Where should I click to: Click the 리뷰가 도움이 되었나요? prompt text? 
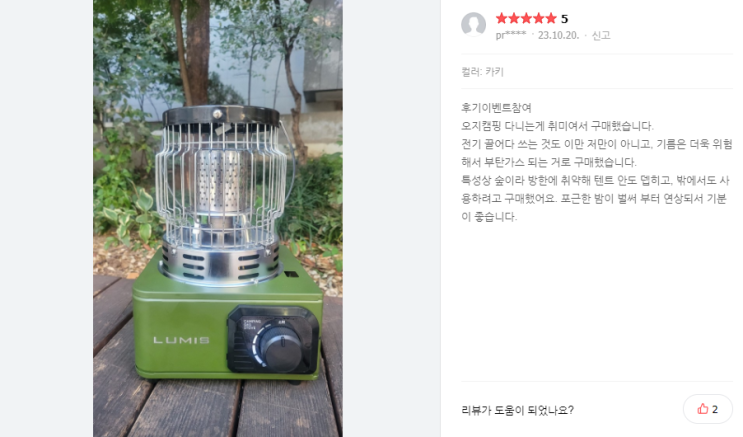pos(517,410)
